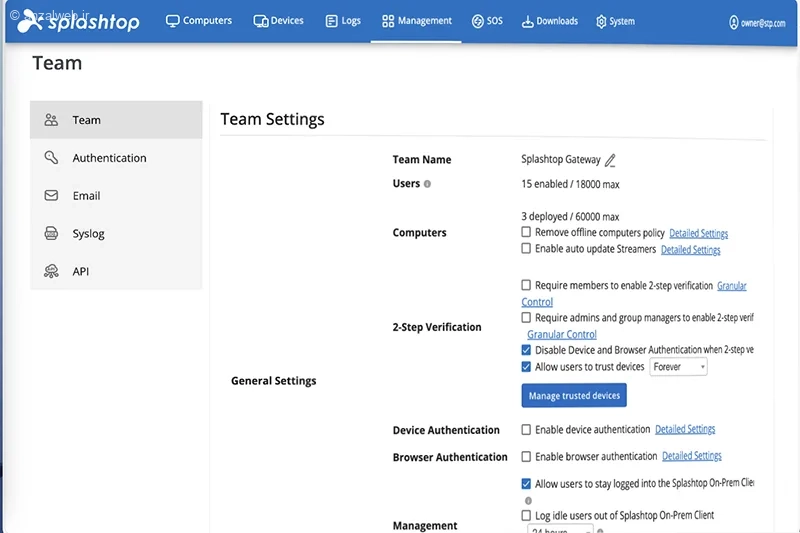
Task: Click the Team people icon in sidebar
Action: 51,120
